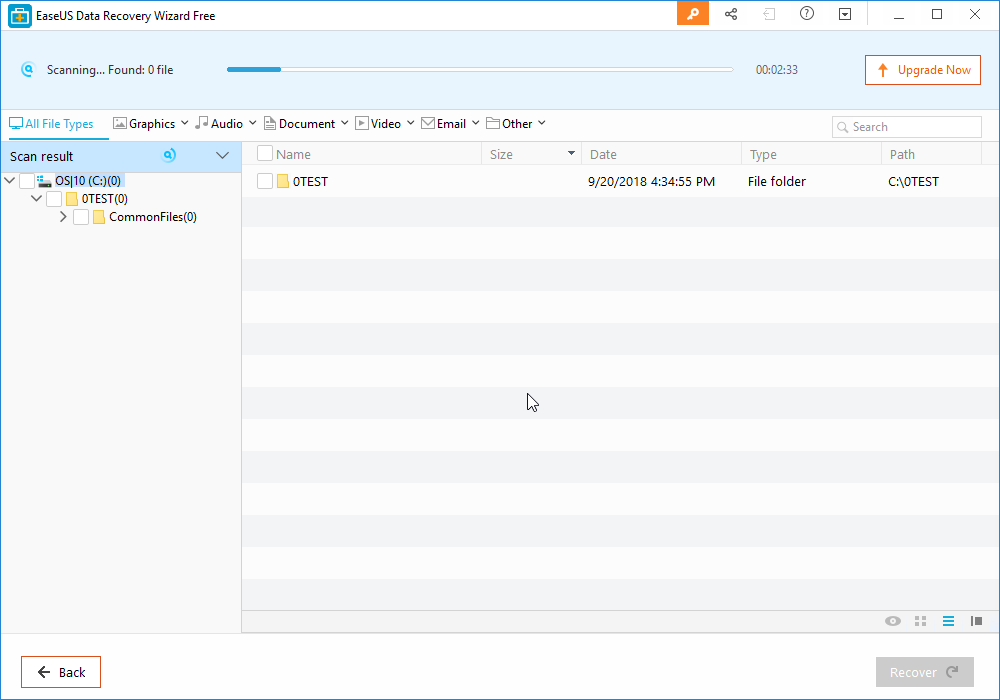Viewport: 1000px width, 700px height.
Task: Open the share icon in title bar
Action: point(731,14)
